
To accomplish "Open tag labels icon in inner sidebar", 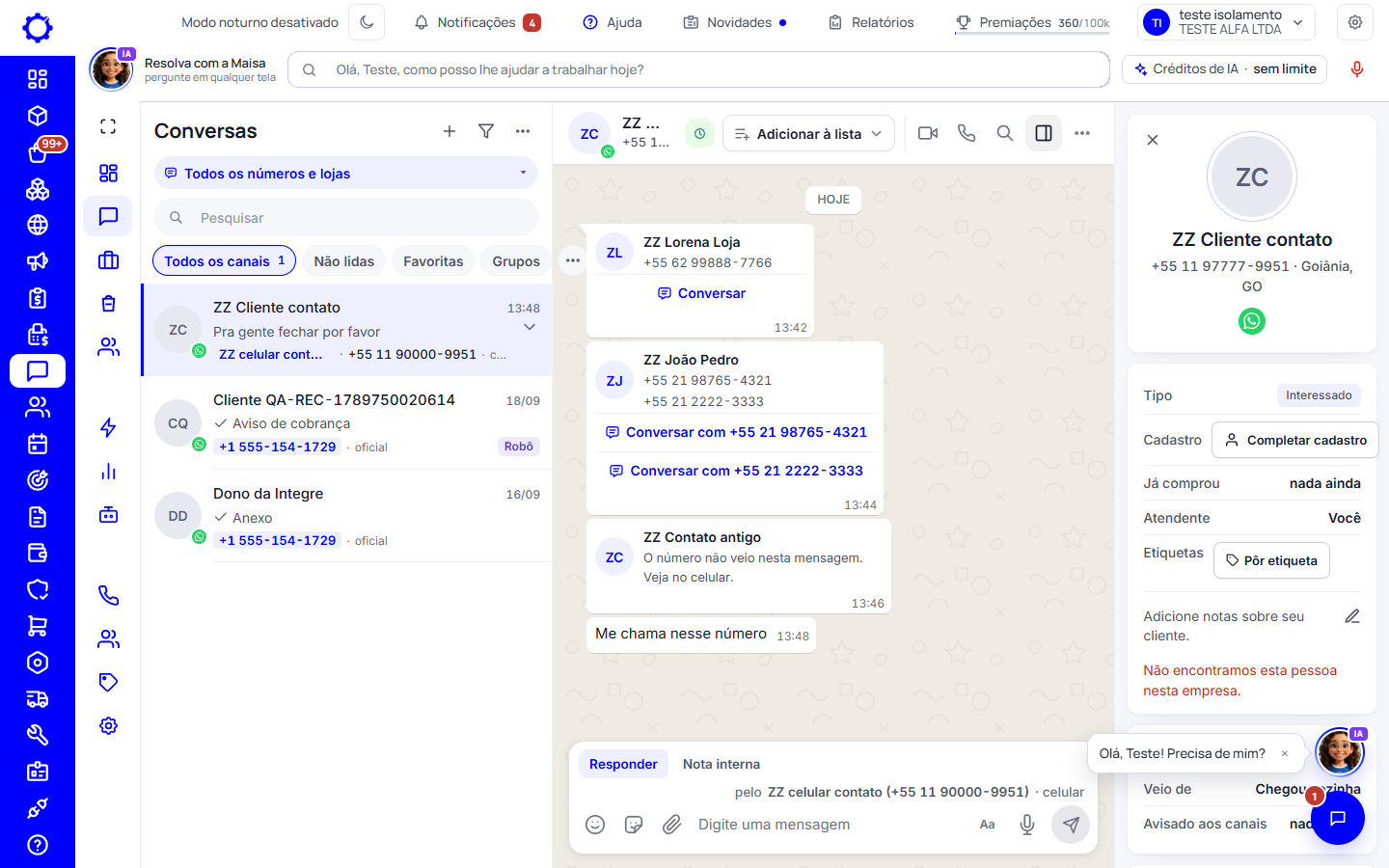I will pos(108,683).
